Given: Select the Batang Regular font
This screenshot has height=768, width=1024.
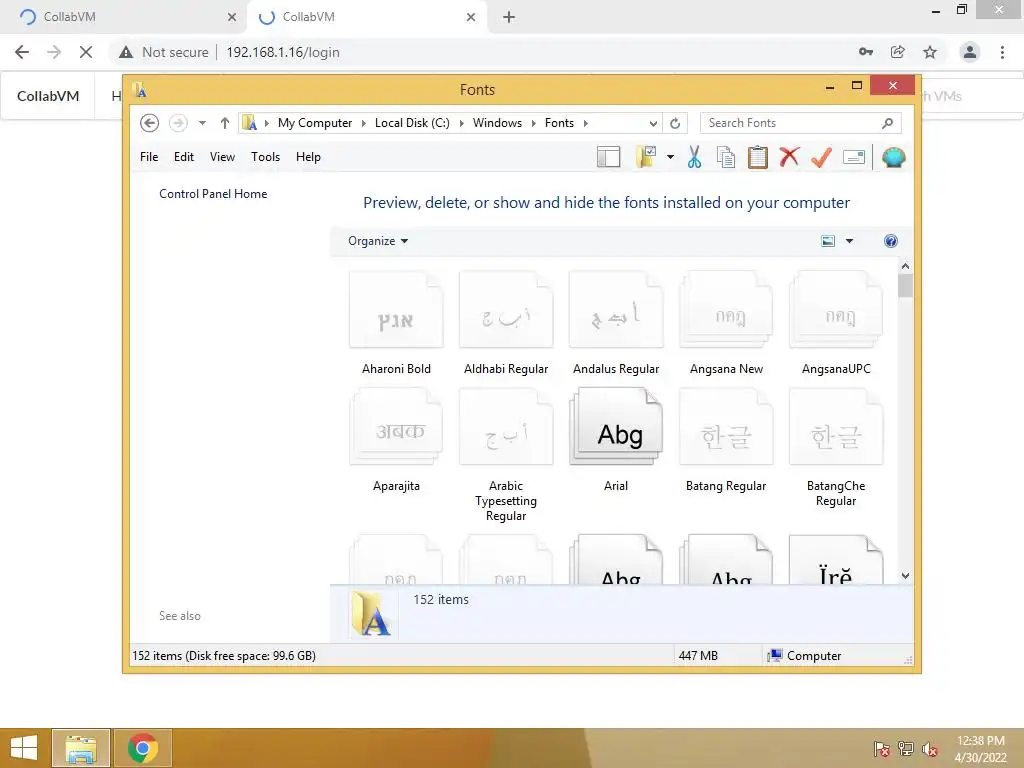Looking at the screenshot, I should (726, 441).
